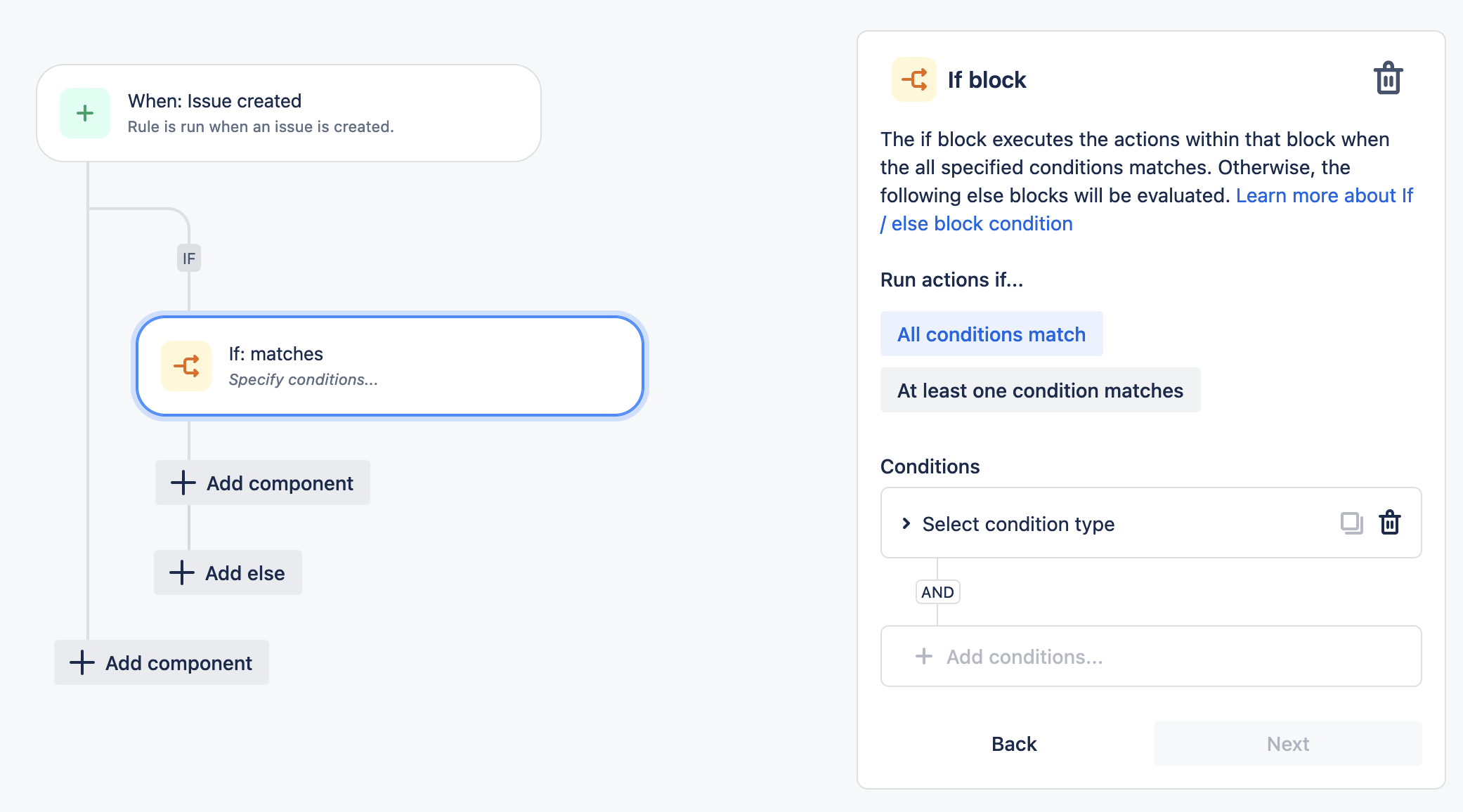Click the Conditions section heading
The image size is (1463, 812).
930,466
